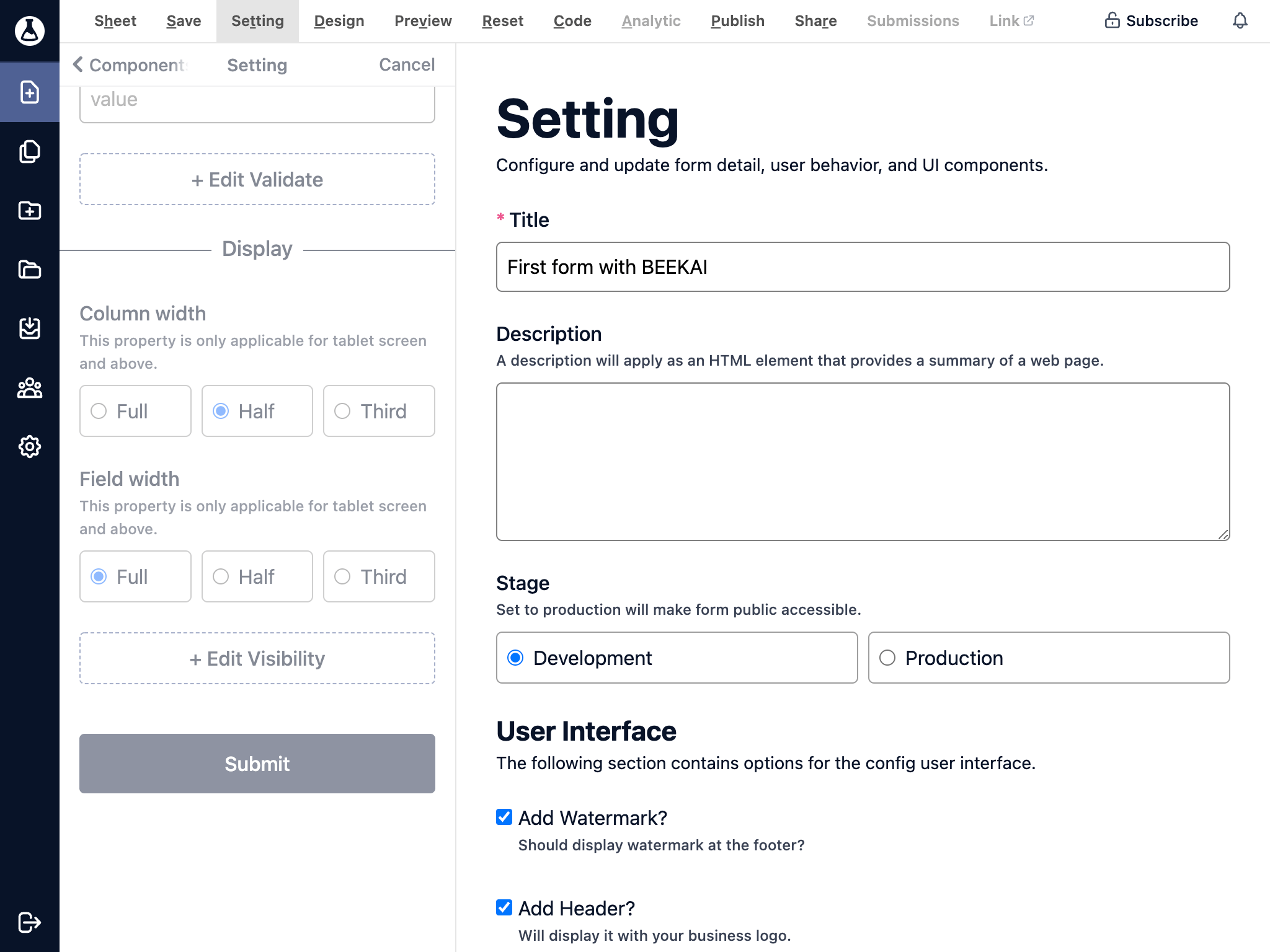Click the download icon in left sidebar

click(30, 329)
